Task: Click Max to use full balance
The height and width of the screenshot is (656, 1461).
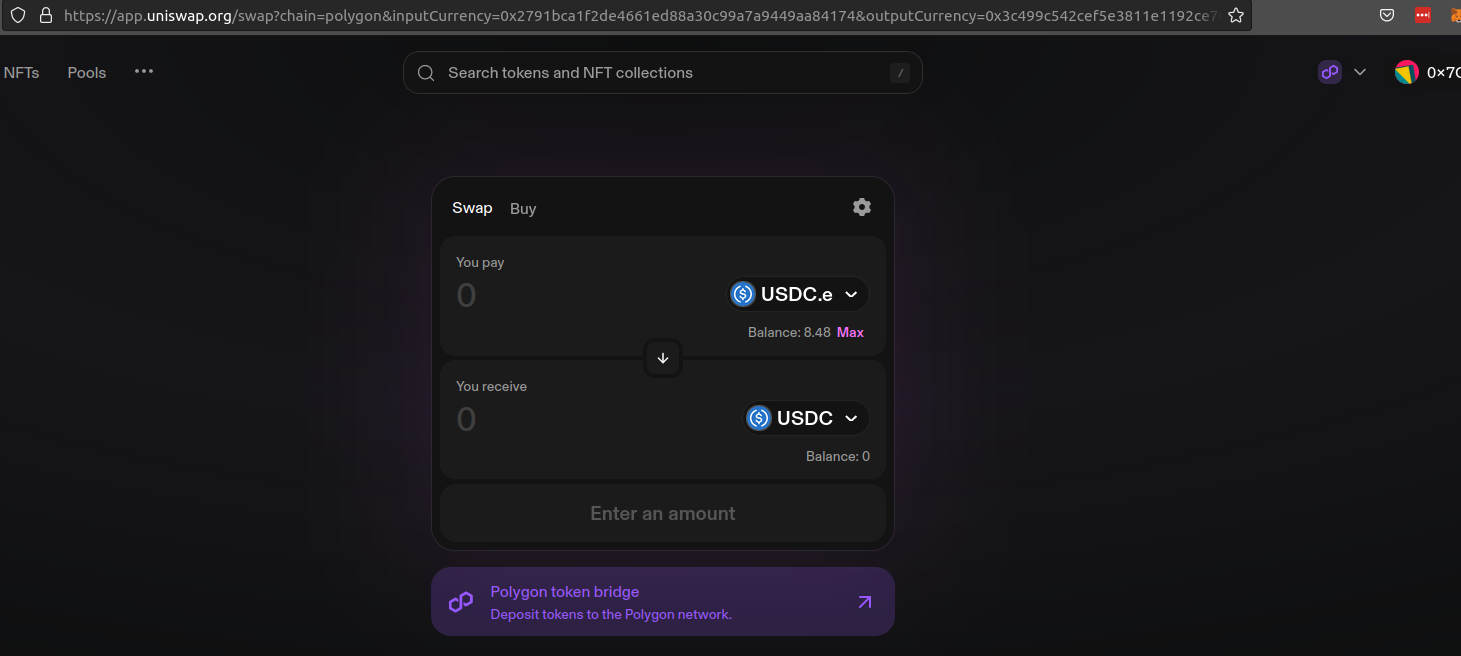Action: 850,332
